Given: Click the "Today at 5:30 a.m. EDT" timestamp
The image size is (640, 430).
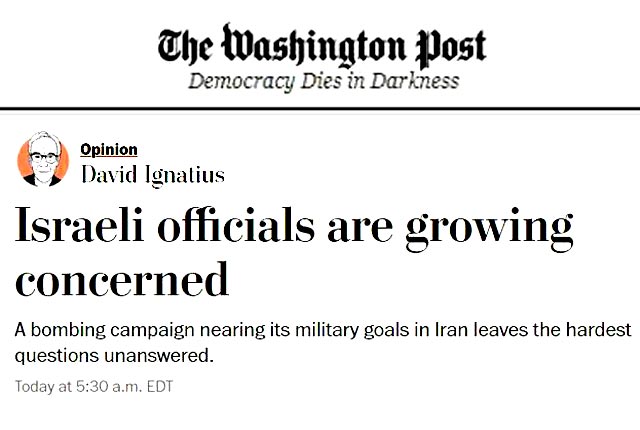Looking at the screenshot, I should coord(94,384).
